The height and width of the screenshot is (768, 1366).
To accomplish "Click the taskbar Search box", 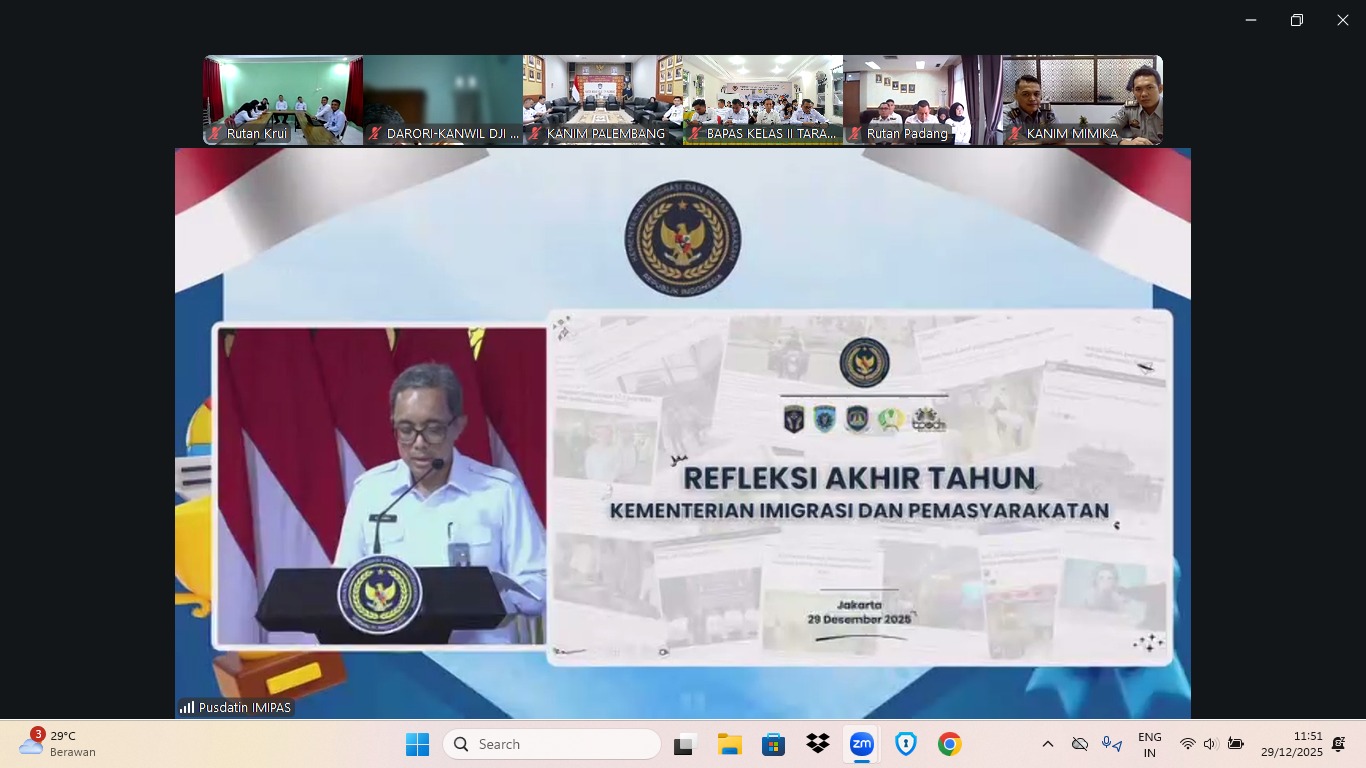I will click(x=552, y=744).
